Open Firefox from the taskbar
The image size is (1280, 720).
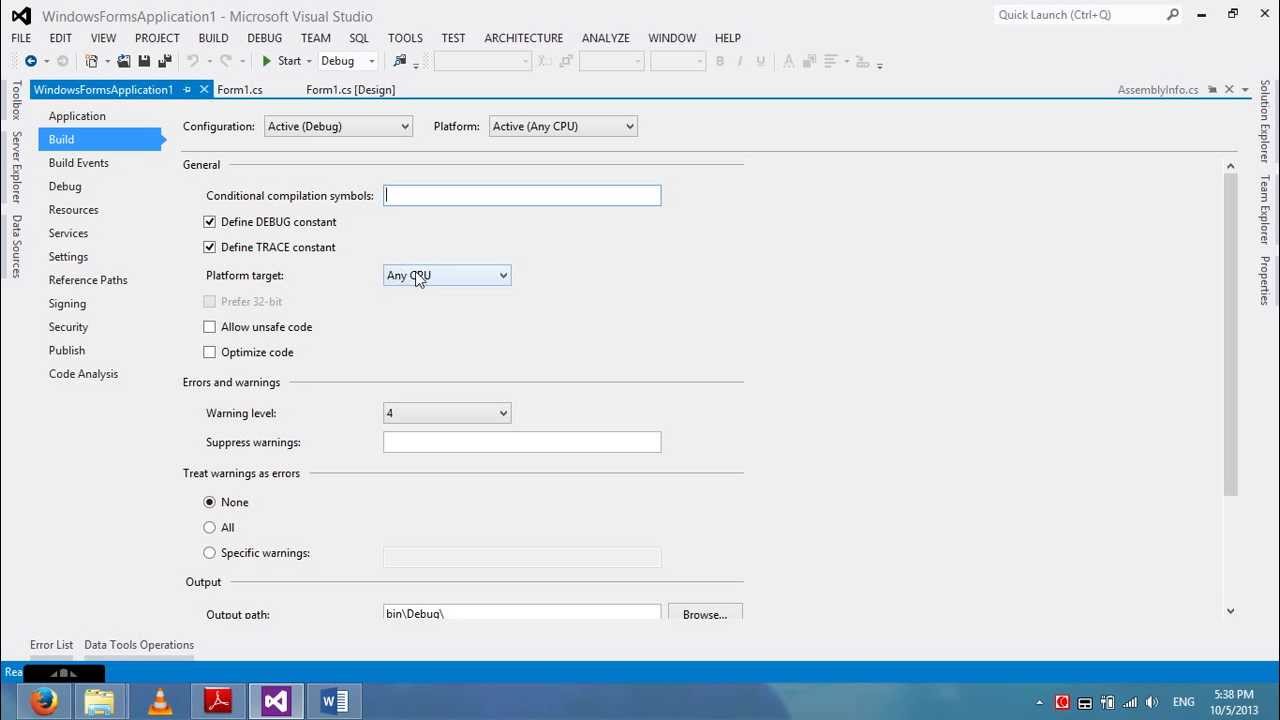pyautogui.click(x=43, y=702)
